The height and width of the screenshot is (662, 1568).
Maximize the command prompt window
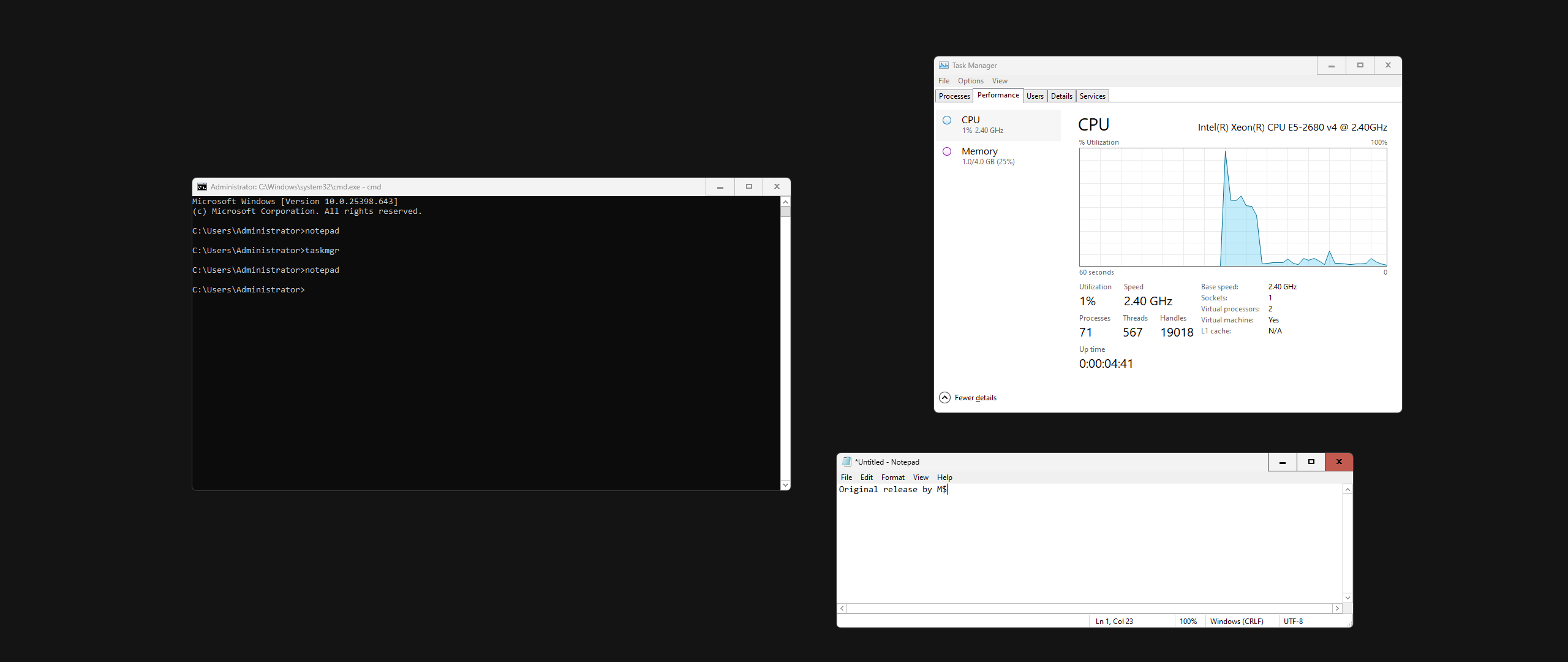(x=748, y=187)
